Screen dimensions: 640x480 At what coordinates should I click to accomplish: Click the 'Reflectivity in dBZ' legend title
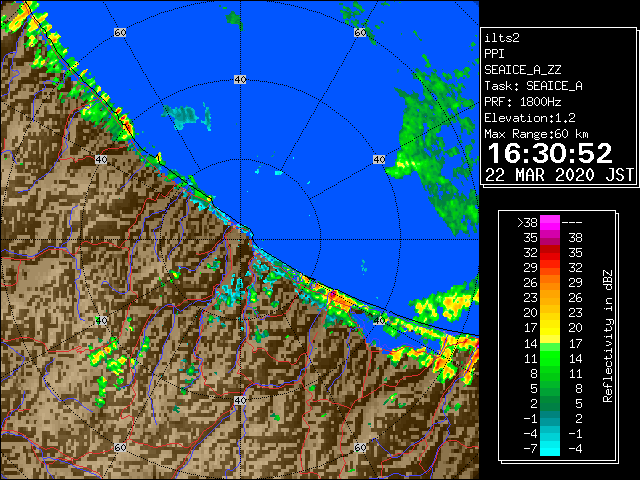[x=607, y=336]
